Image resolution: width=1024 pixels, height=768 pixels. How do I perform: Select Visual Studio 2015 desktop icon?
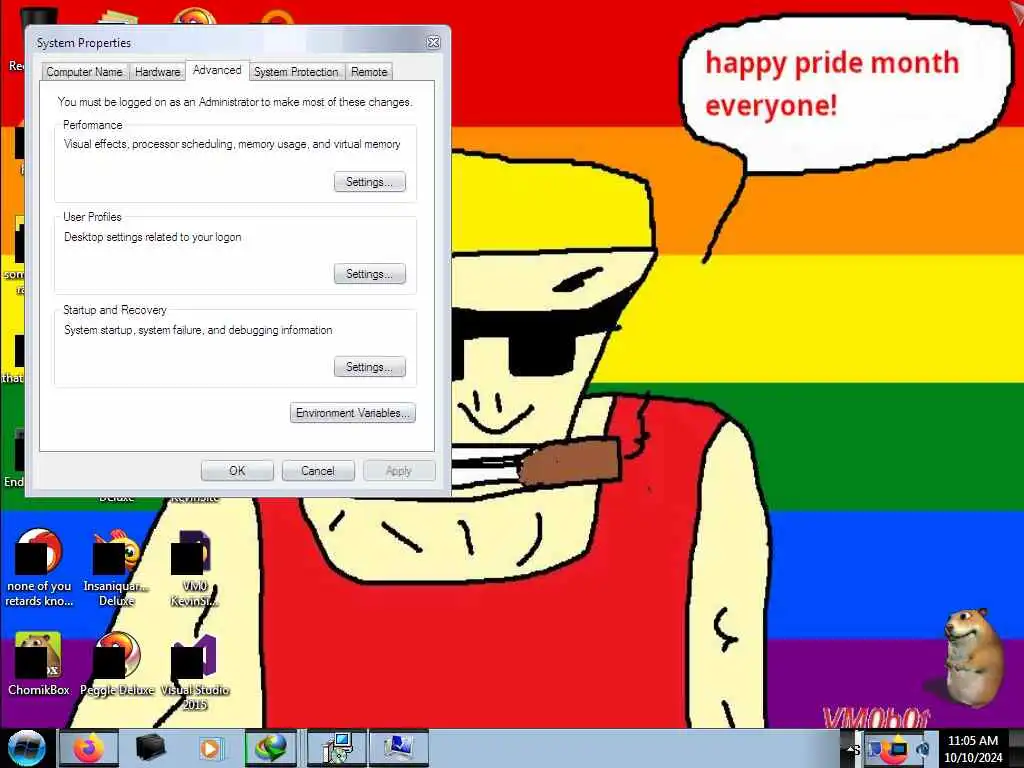point(195,671)
